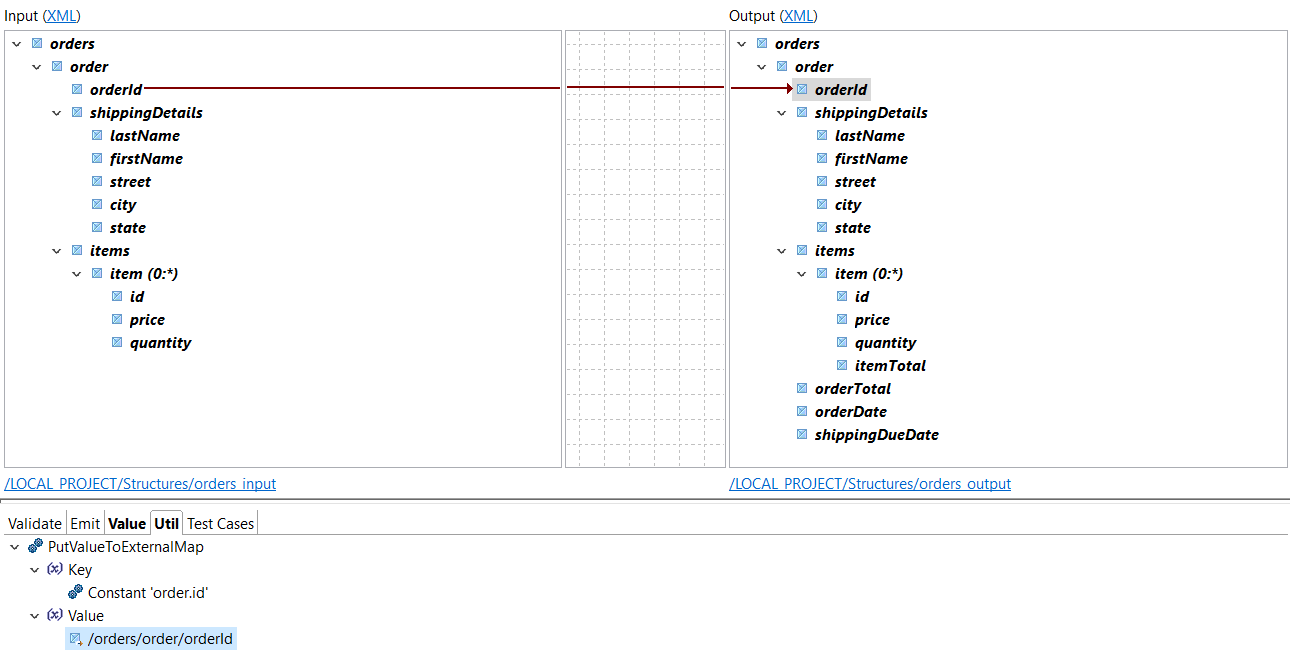Switch to the Test Cases tab
Screen dimensions: 1290x668
(x=220, y=523)
